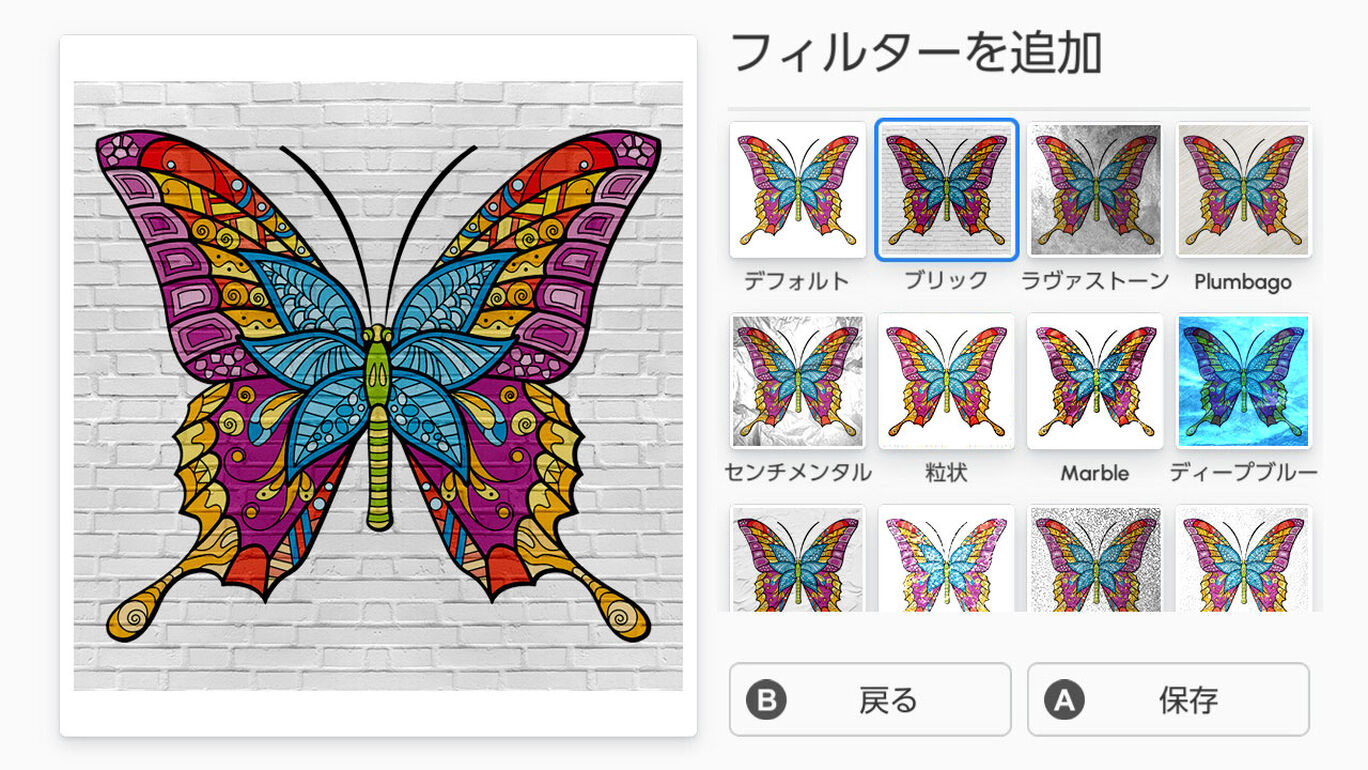Click the B icon on 戻る button
This screenshot has width=1368, height=770.
[x=767, y=700]
